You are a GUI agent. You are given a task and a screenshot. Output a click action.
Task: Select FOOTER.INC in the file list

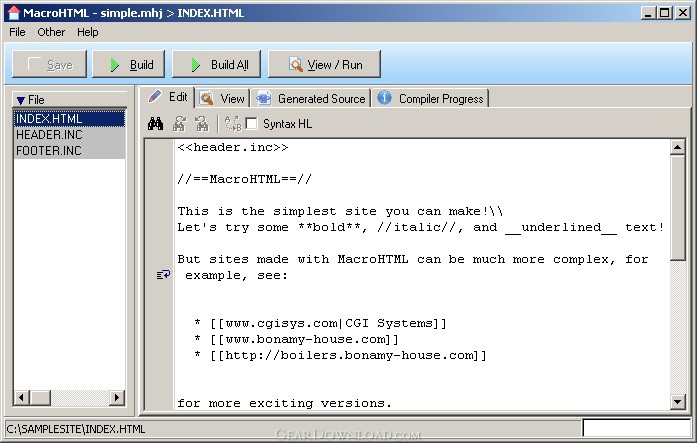click(69, 151)
